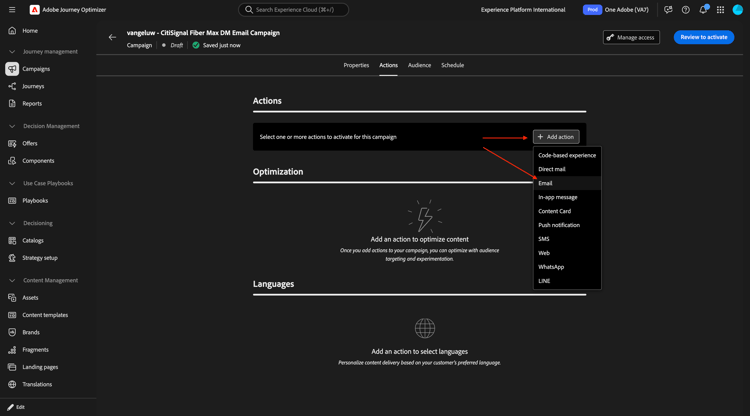Collapse the Content Management section
This screenshot has width=750, height=416.
point(12,280)
